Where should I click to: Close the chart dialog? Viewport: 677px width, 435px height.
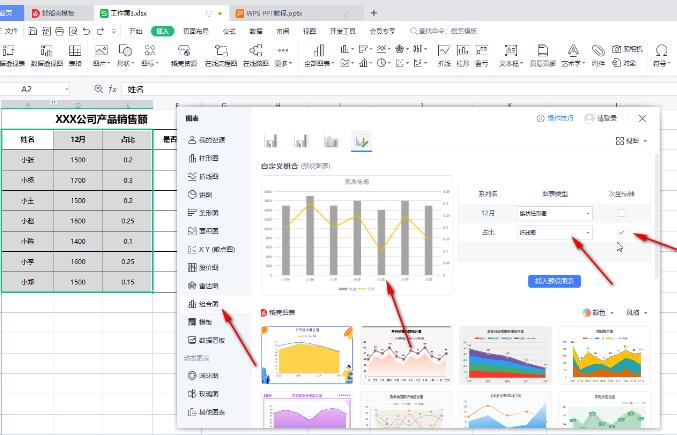pyautogui.click(x=642, y=118)
